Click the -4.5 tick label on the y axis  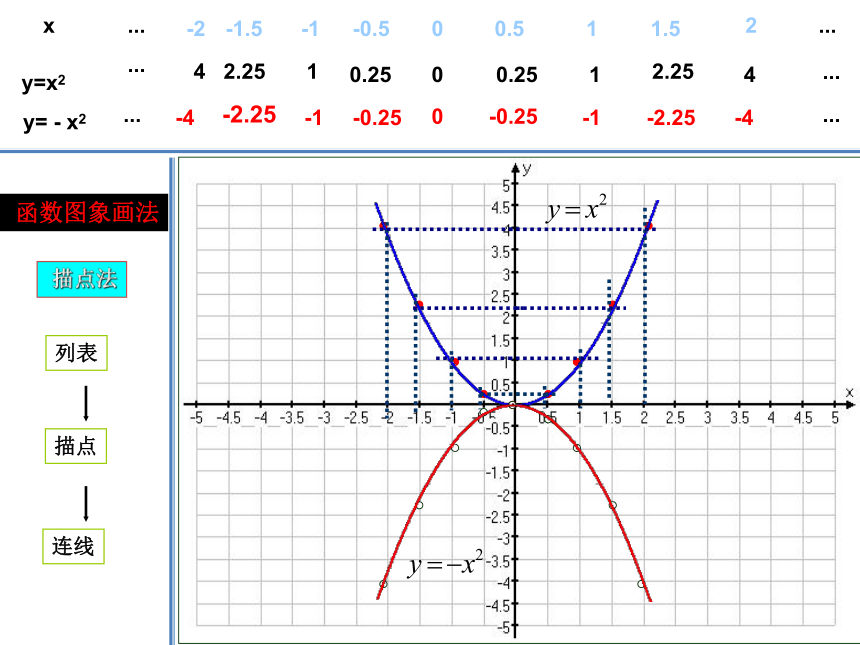click(497, 606)
